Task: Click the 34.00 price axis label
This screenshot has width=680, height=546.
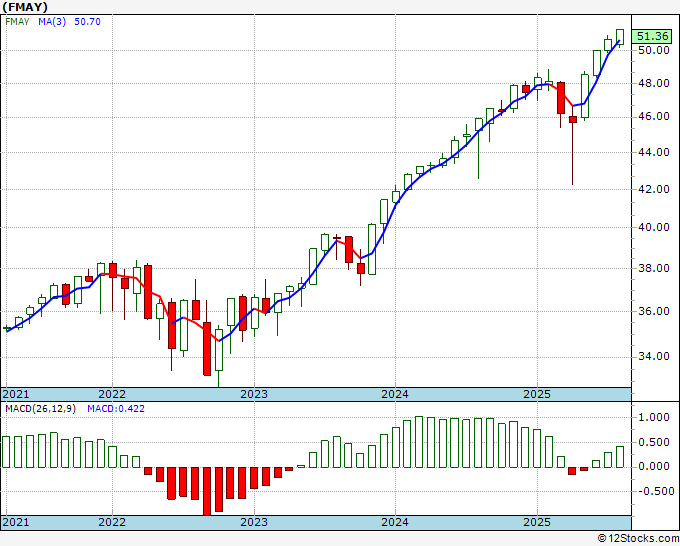Action: [654, 356]
